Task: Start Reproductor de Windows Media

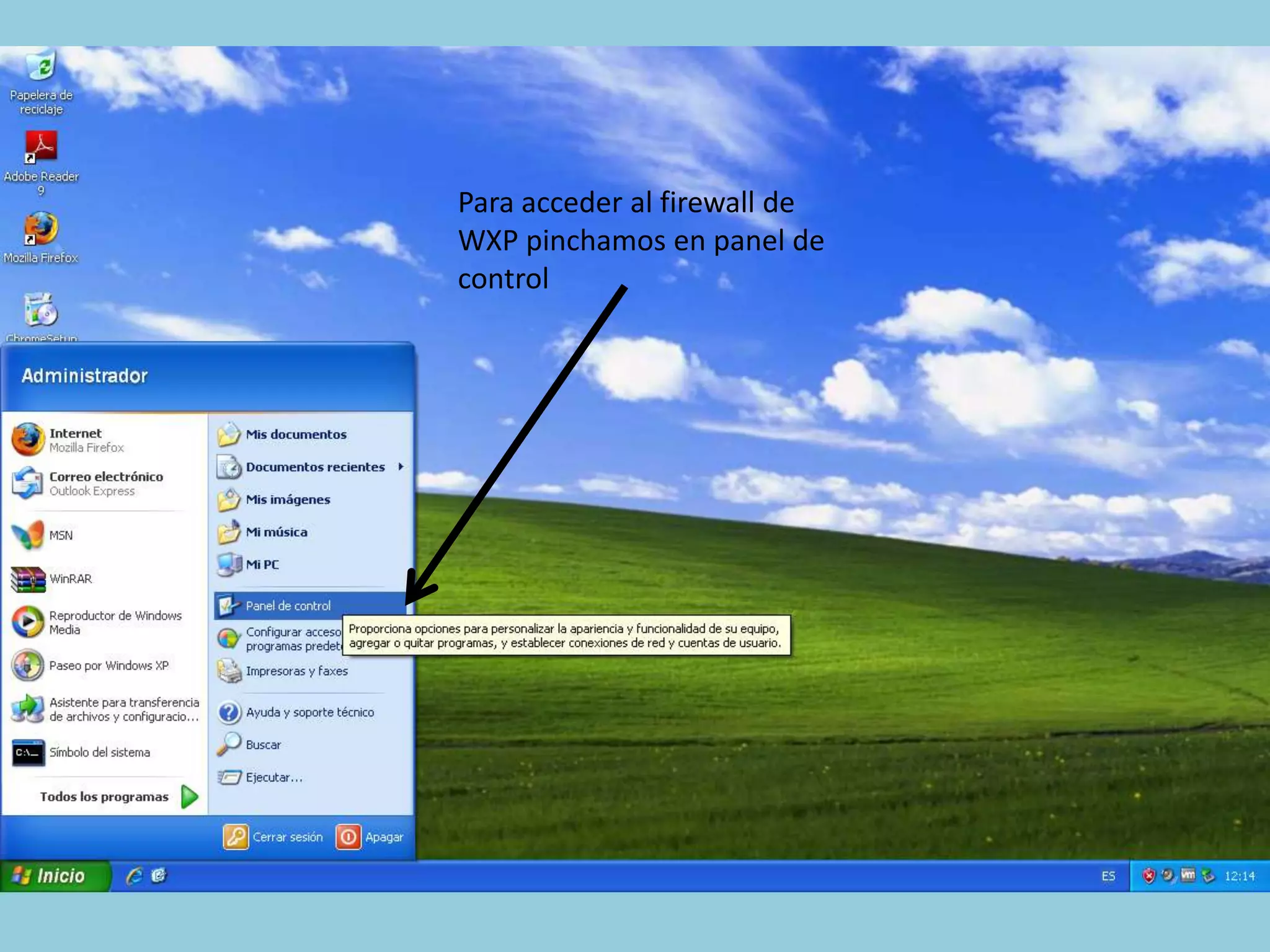Action: (x=104, y=622)
